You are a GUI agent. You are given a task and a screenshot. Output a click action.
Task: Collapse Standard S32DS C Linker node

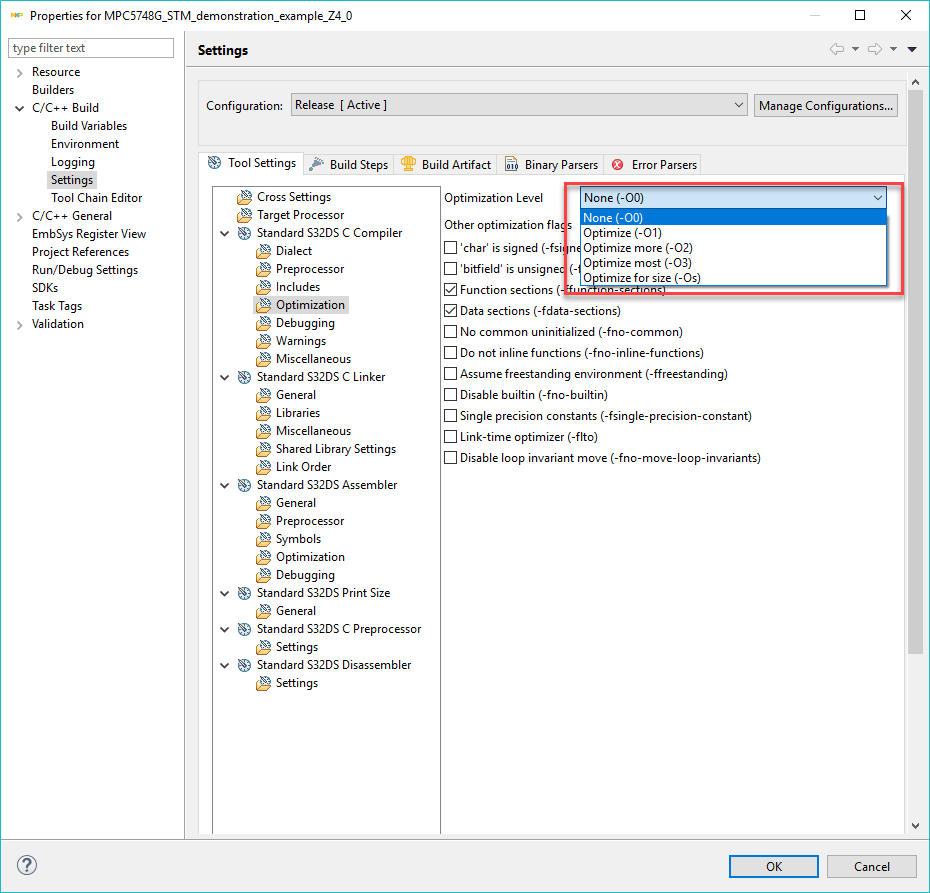click(x=225, y=378)
